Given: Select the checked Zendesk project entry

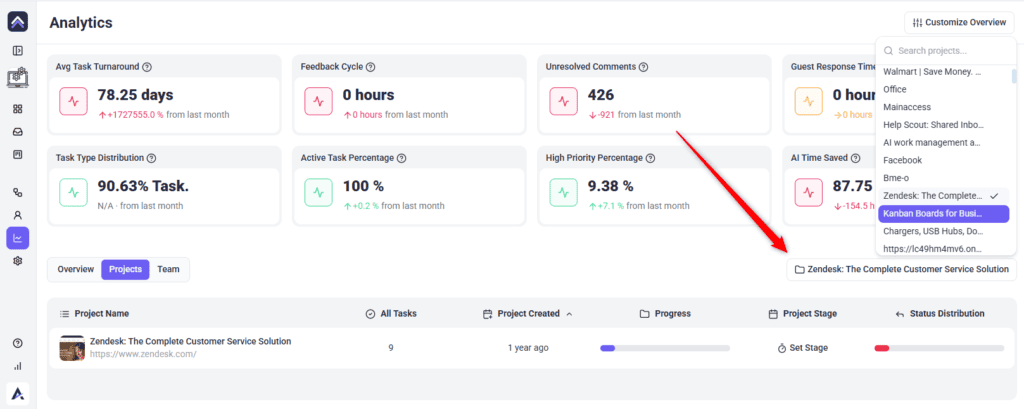Looking at the screenshot, I should pos(944,196).
